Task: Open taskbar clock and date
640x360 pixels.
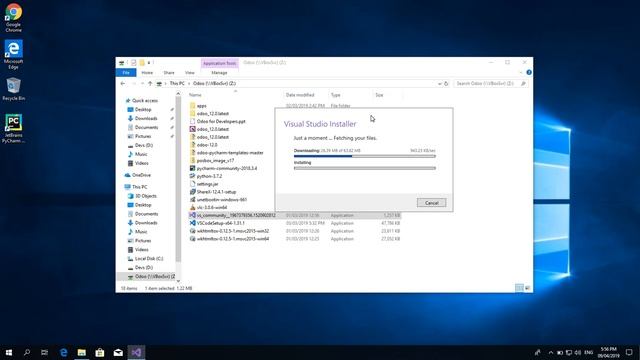Action: (x=608, y=352)
